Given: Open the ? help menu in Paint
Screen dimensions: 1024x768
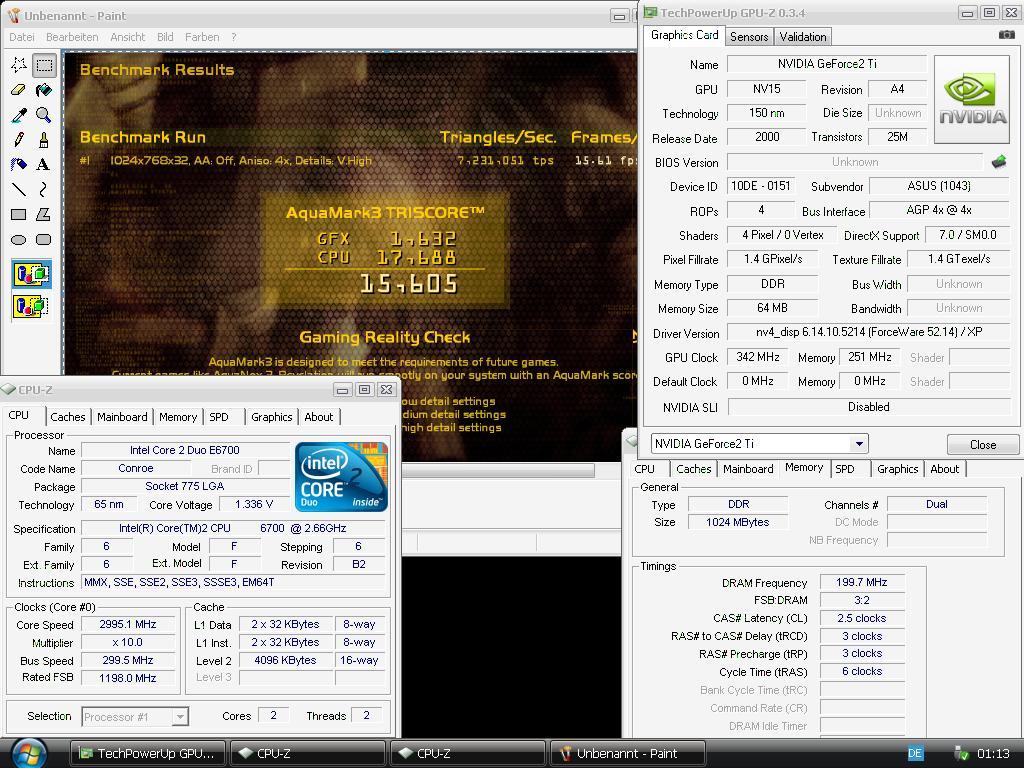Looking at the screenshot, I should pyautogui.click(x=234, y=37).
